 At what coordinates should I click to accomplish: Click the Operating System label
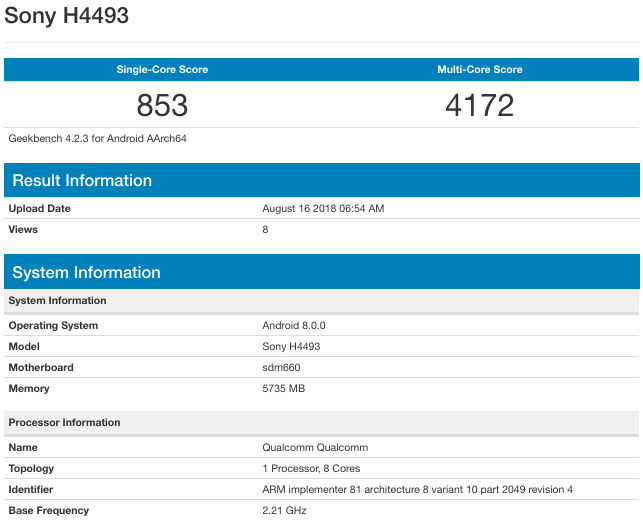(x=53, y=326)
